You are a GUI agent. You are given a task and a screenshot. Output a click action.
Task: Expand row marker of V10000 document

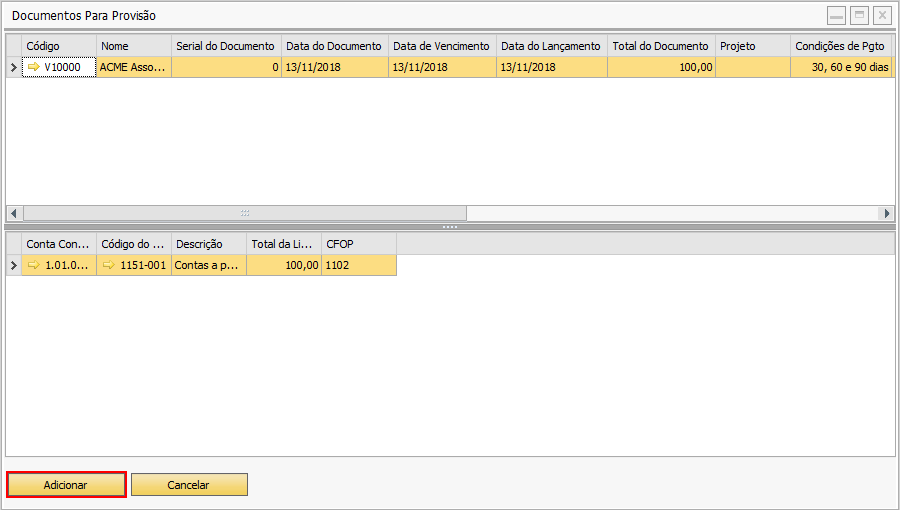[x=14, y=67]
